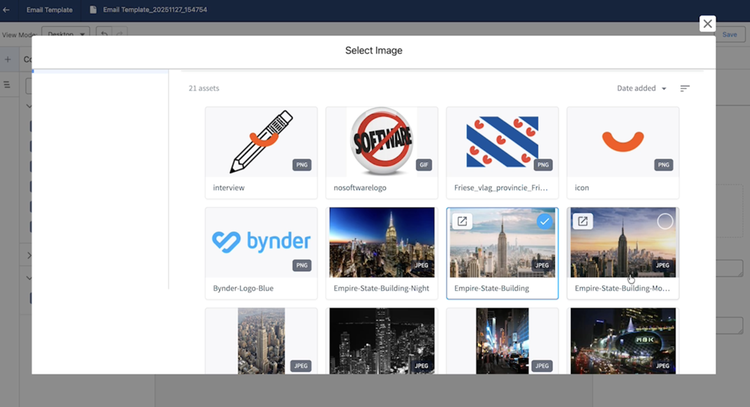Select the Bynder-Logo-Blue asset
The height and width of the screenshot is (407, 750).
pyautogui.click(x=261, y=242)
